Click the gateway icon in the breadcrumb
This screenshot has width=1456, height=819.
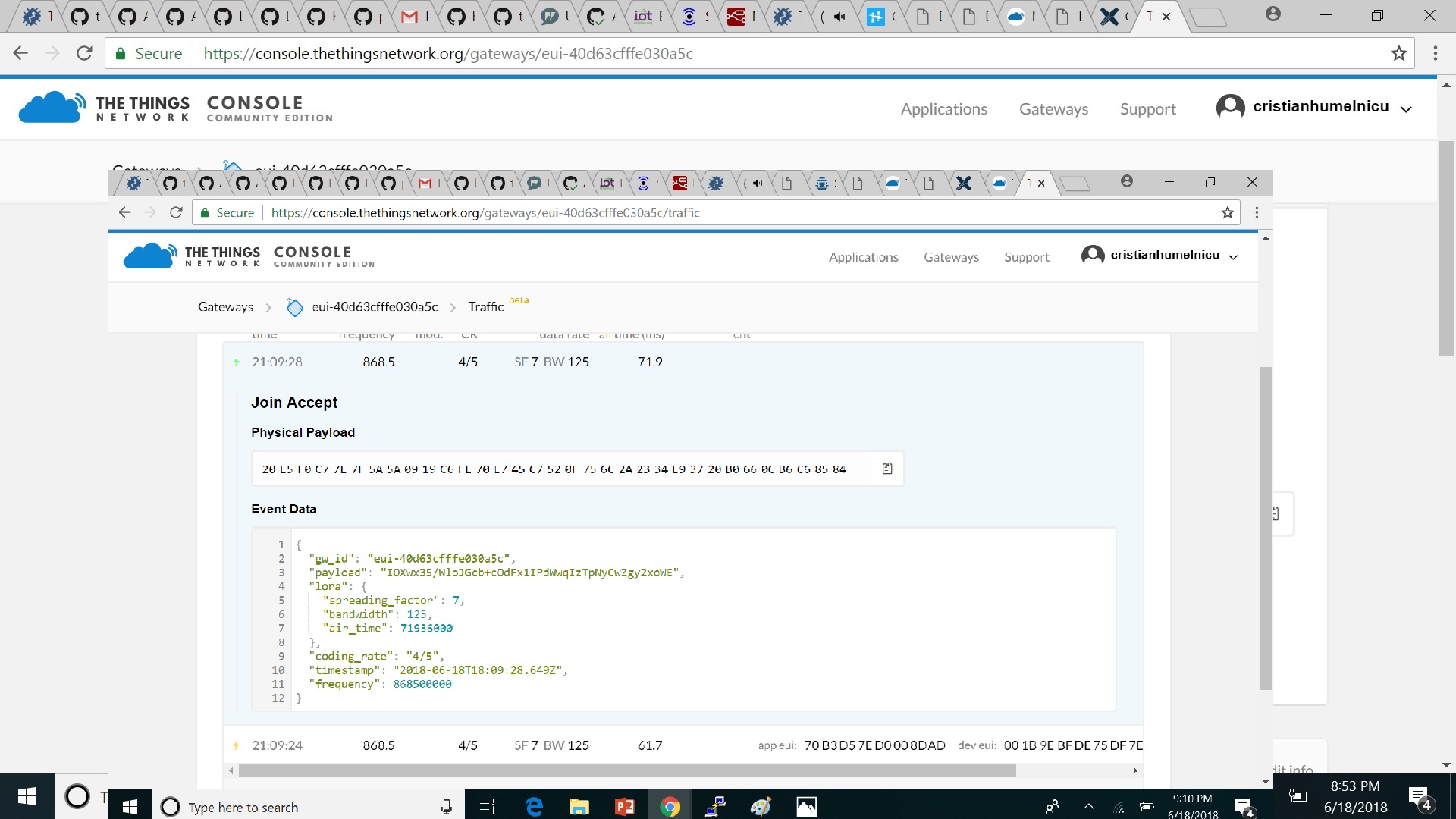pyautogui.click(x=294, y=307)
